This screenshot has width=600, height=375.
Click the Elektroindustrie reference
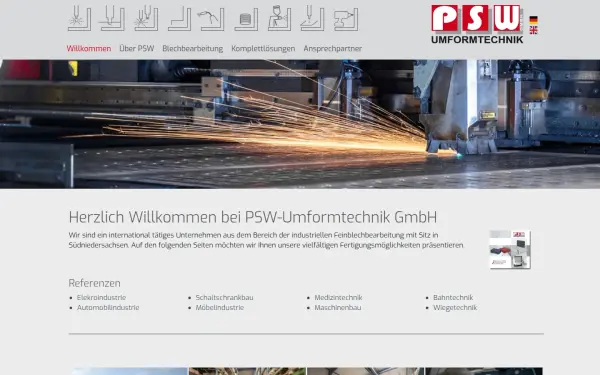click(101, 297)
